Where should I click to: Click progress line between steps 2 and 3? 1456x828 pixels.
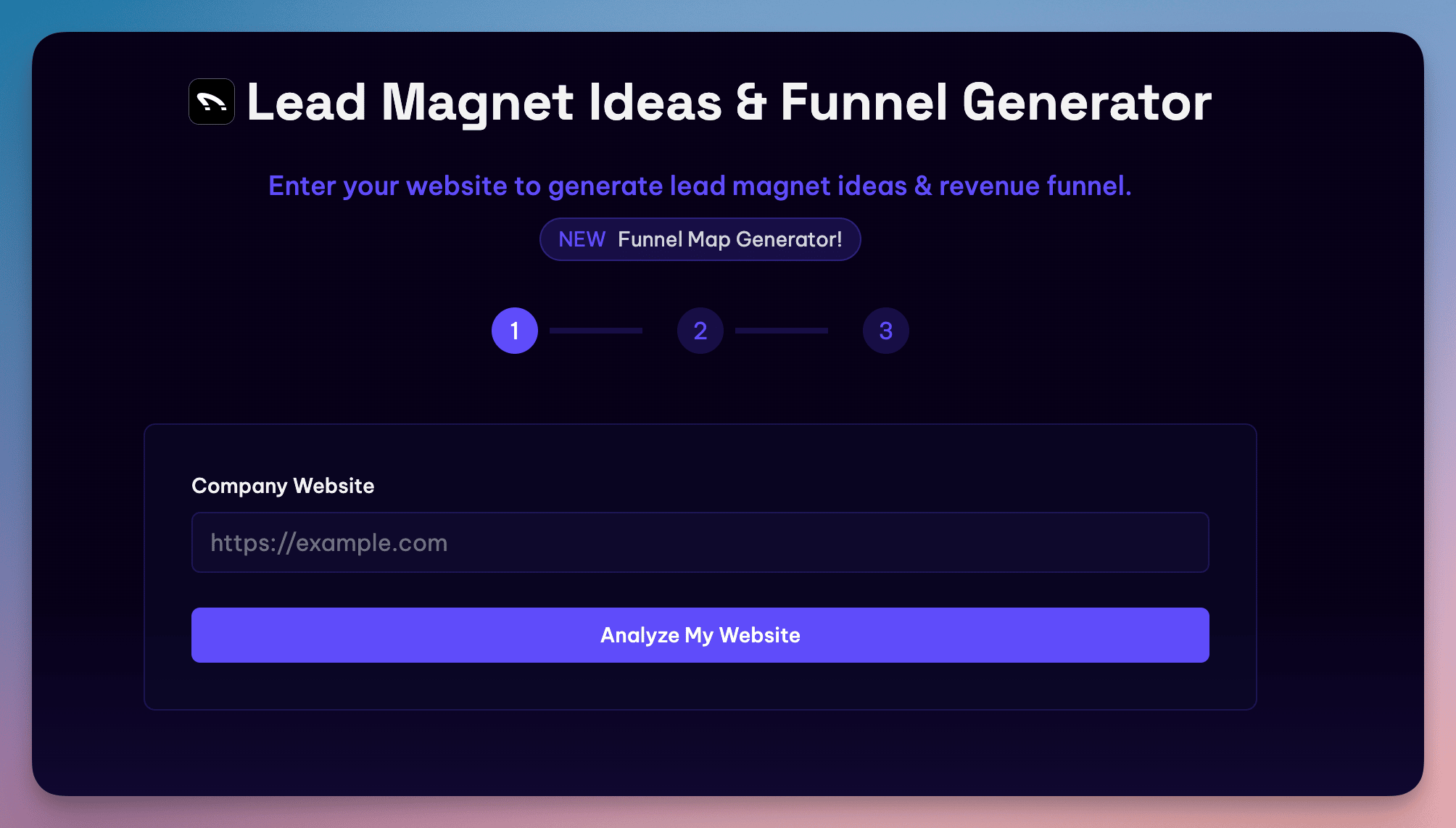coord(782,331)
